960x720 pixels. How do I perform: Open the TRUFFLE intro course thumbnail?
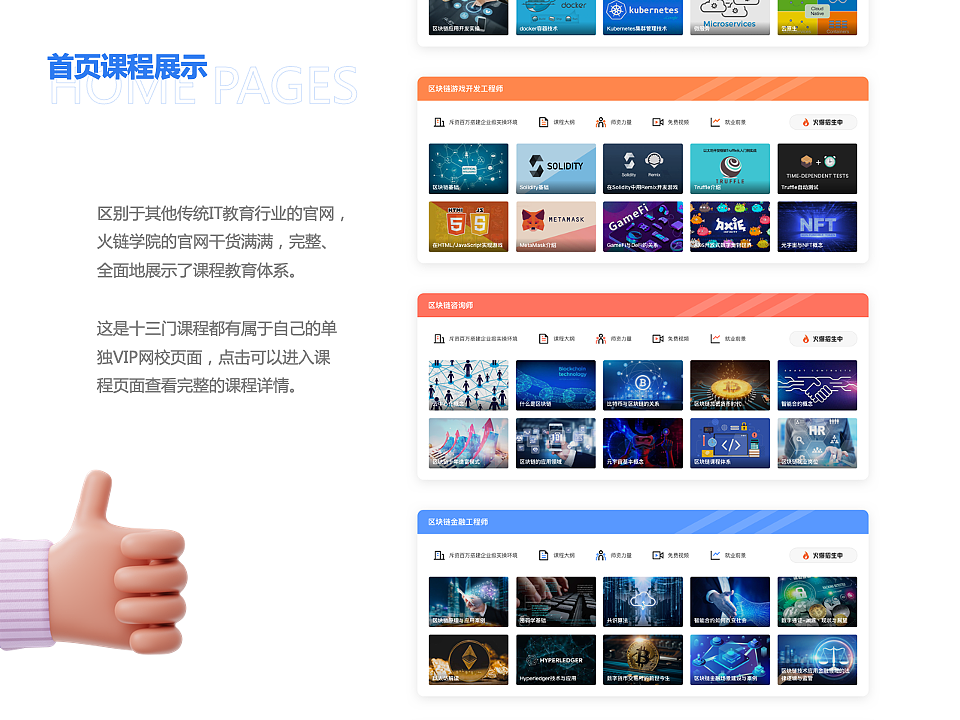[730, 168]
